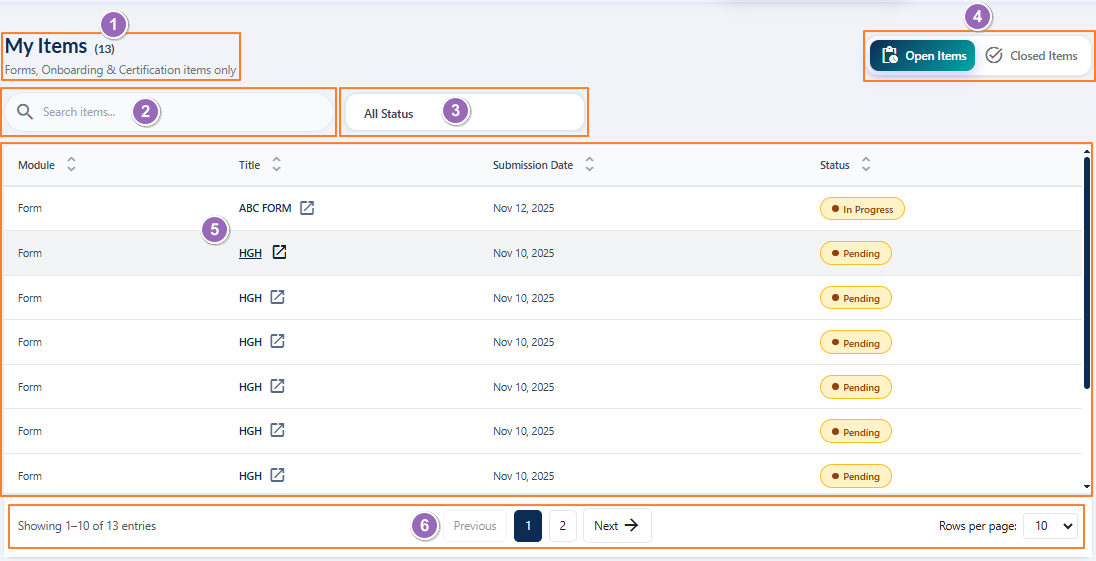Open the underlined HGH title link
Image resolution: width=1096 pixels, height=561 pixels.
250,254
